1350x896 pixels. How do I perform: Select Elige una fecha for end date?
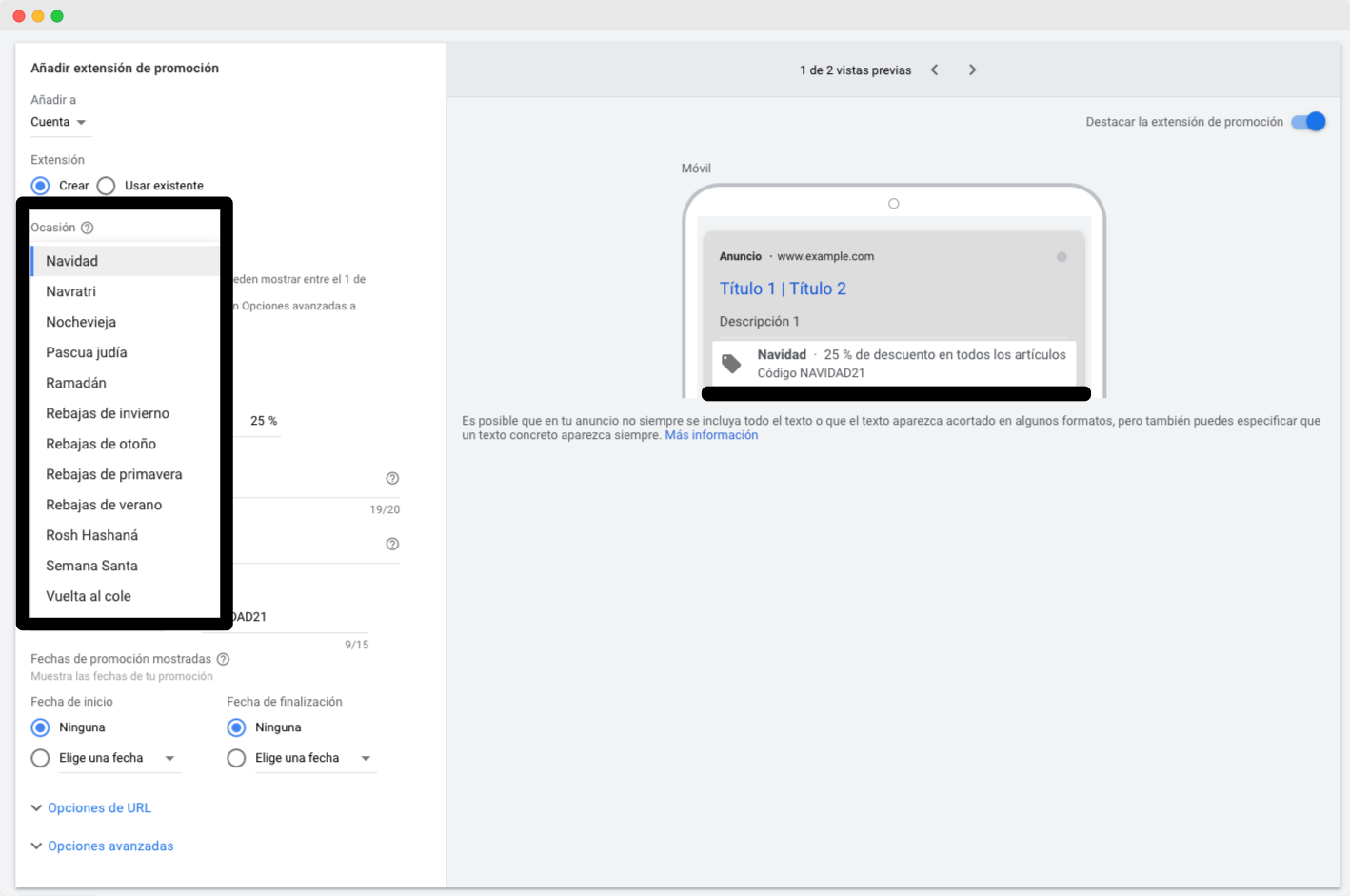236,758
